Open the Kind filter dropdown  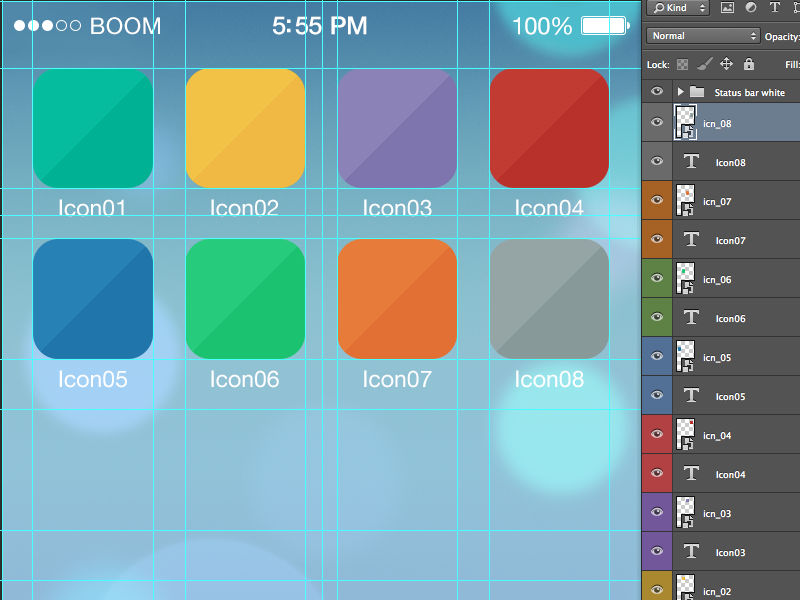tap(678, 8)
